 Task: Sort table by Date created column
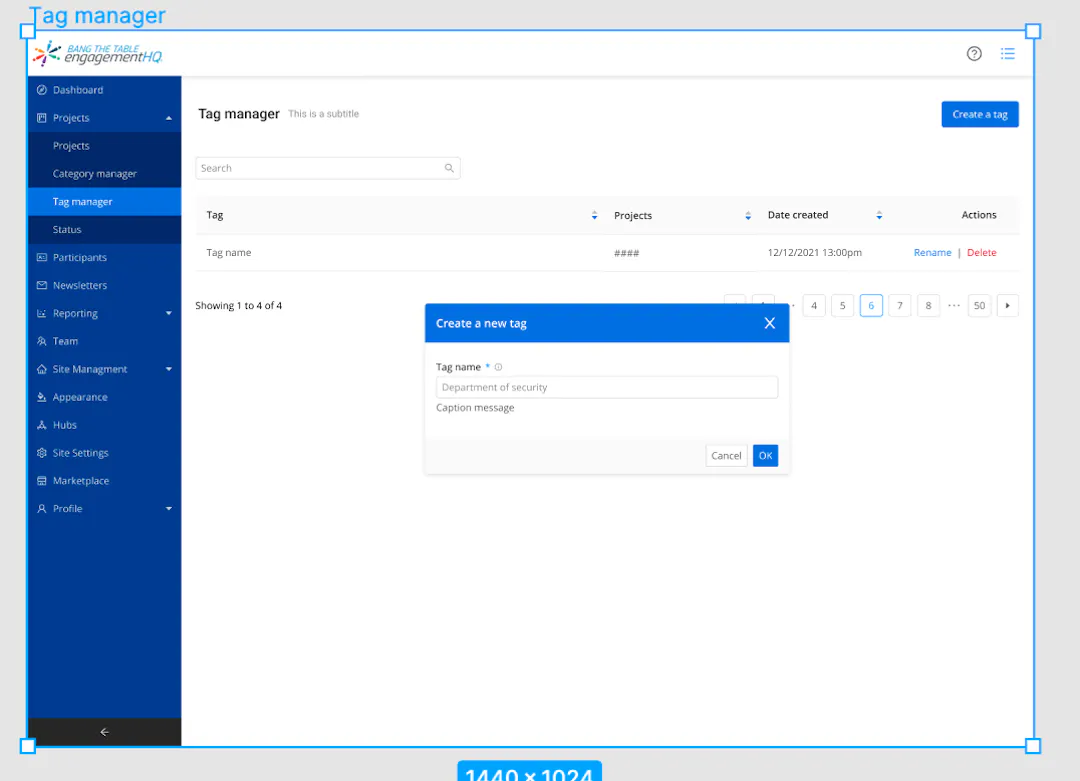(879, 216)
